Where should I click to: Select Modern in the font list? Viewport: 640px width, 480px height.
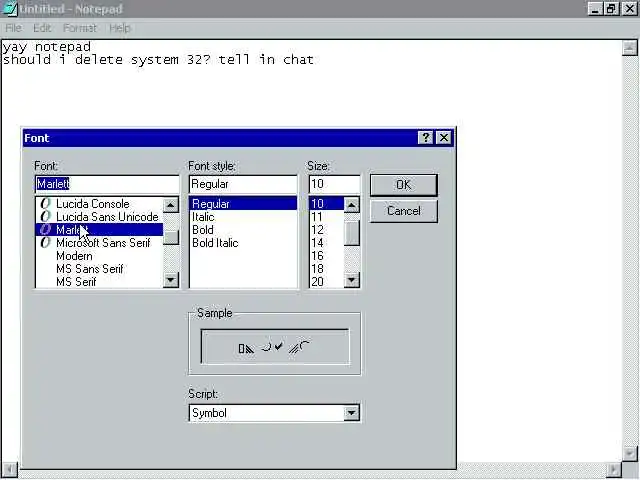click(x=99, y=256)
